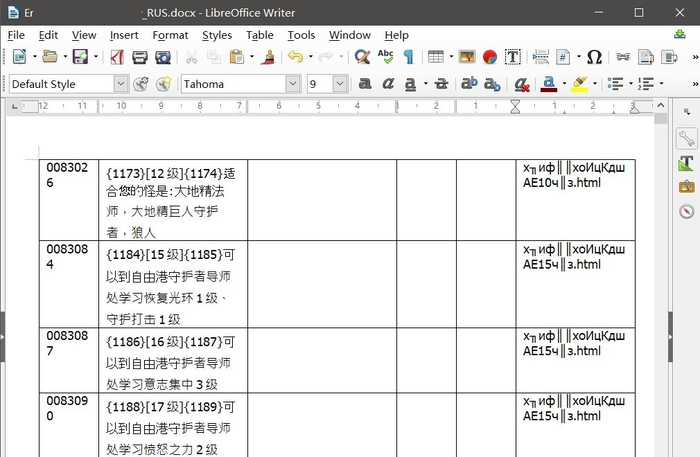Viewport: 700px width, 457px height.
Task: Toggle italic text formatting
Action: [x=387, y=84]
